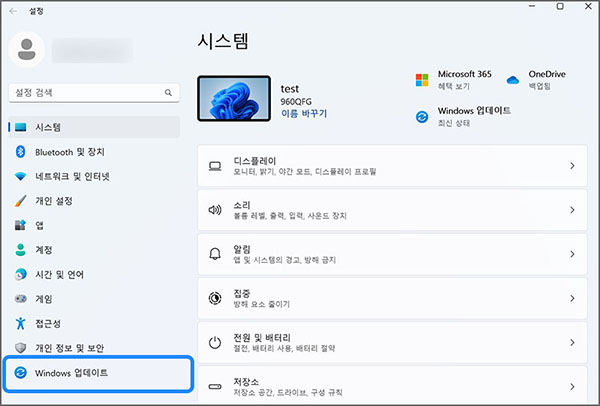This screenshot has width=600, height=406.
Task: Expand 소리 row chevron
Action: pyautogui.click(x=572, y=210)
